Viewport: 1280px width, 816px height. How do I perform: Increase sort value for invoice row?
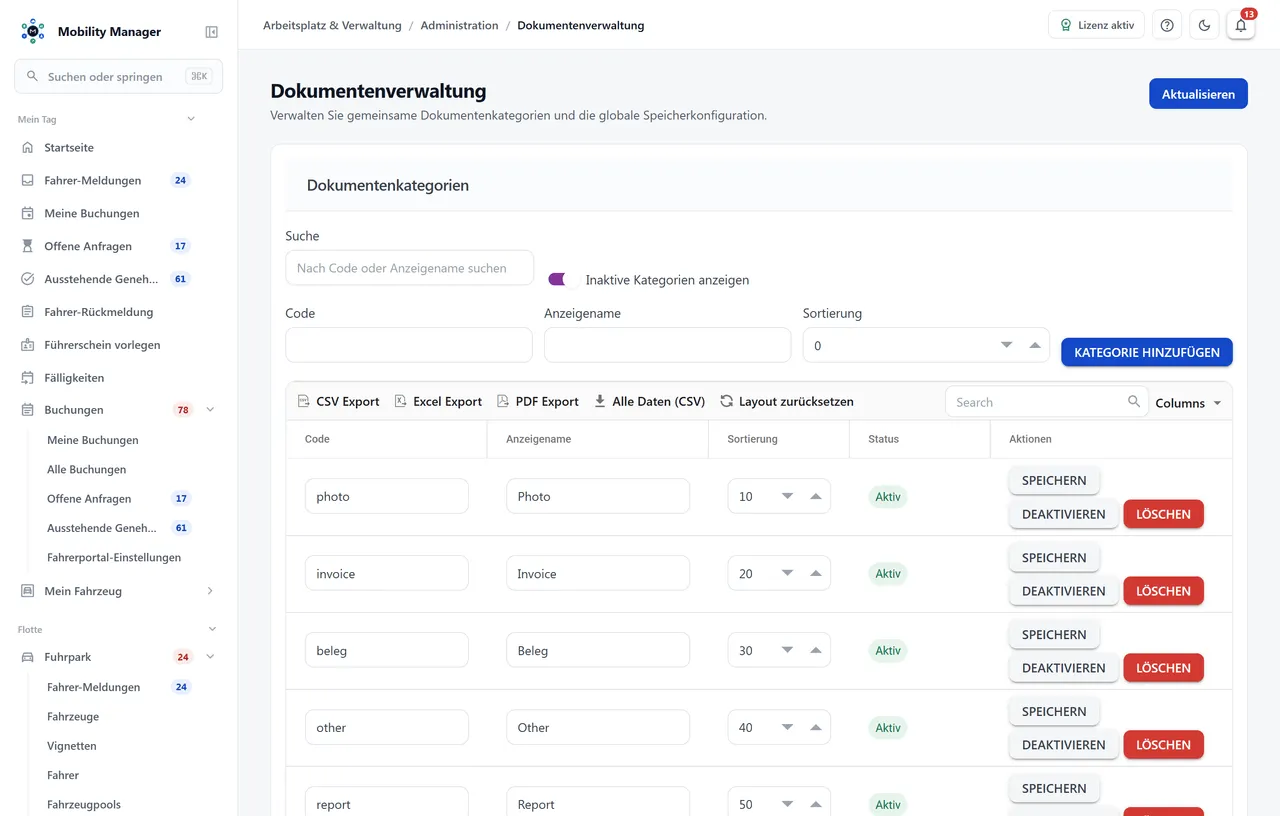tap(815, 574)
